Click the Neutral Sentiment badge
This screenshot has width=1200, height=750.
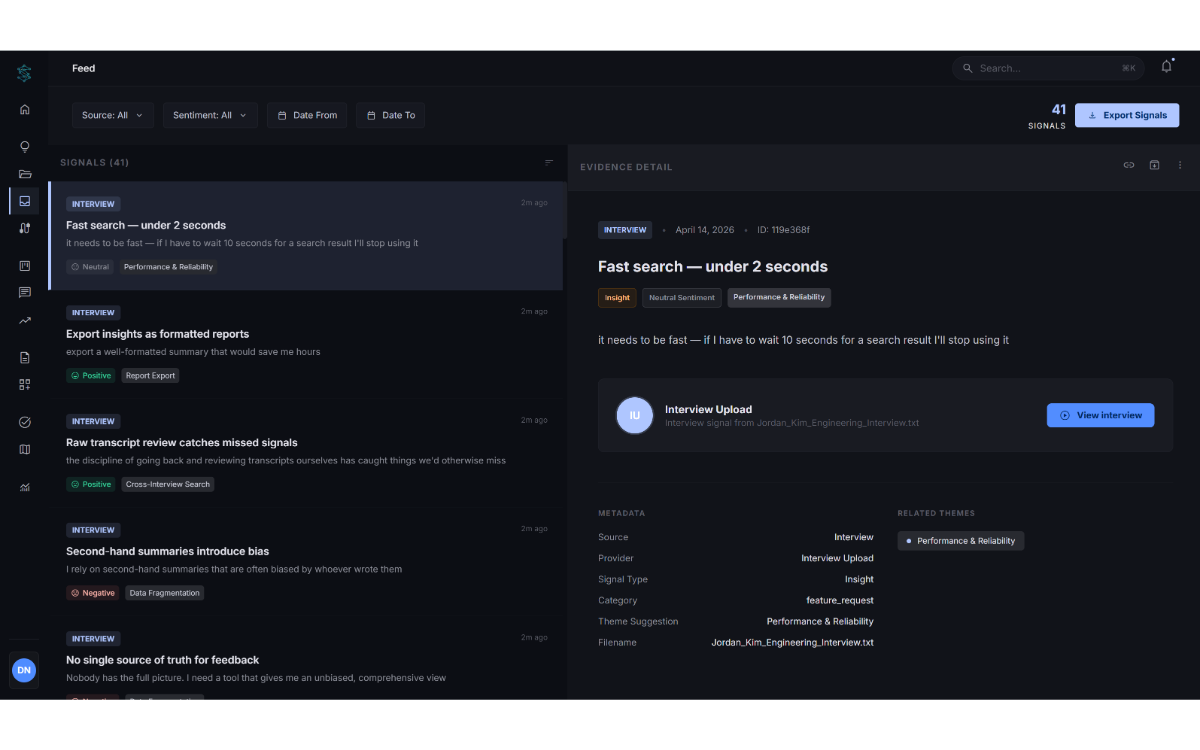(682, 297)
